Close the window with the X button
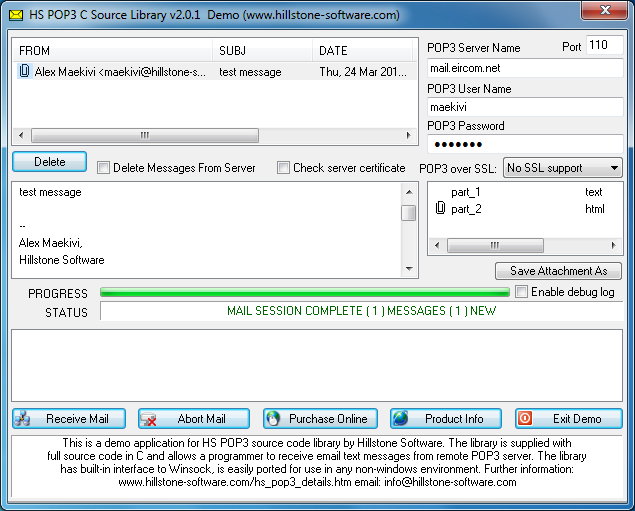Image resolution: width=635 pixels, height=511 pixels. [x=605, y=10]
